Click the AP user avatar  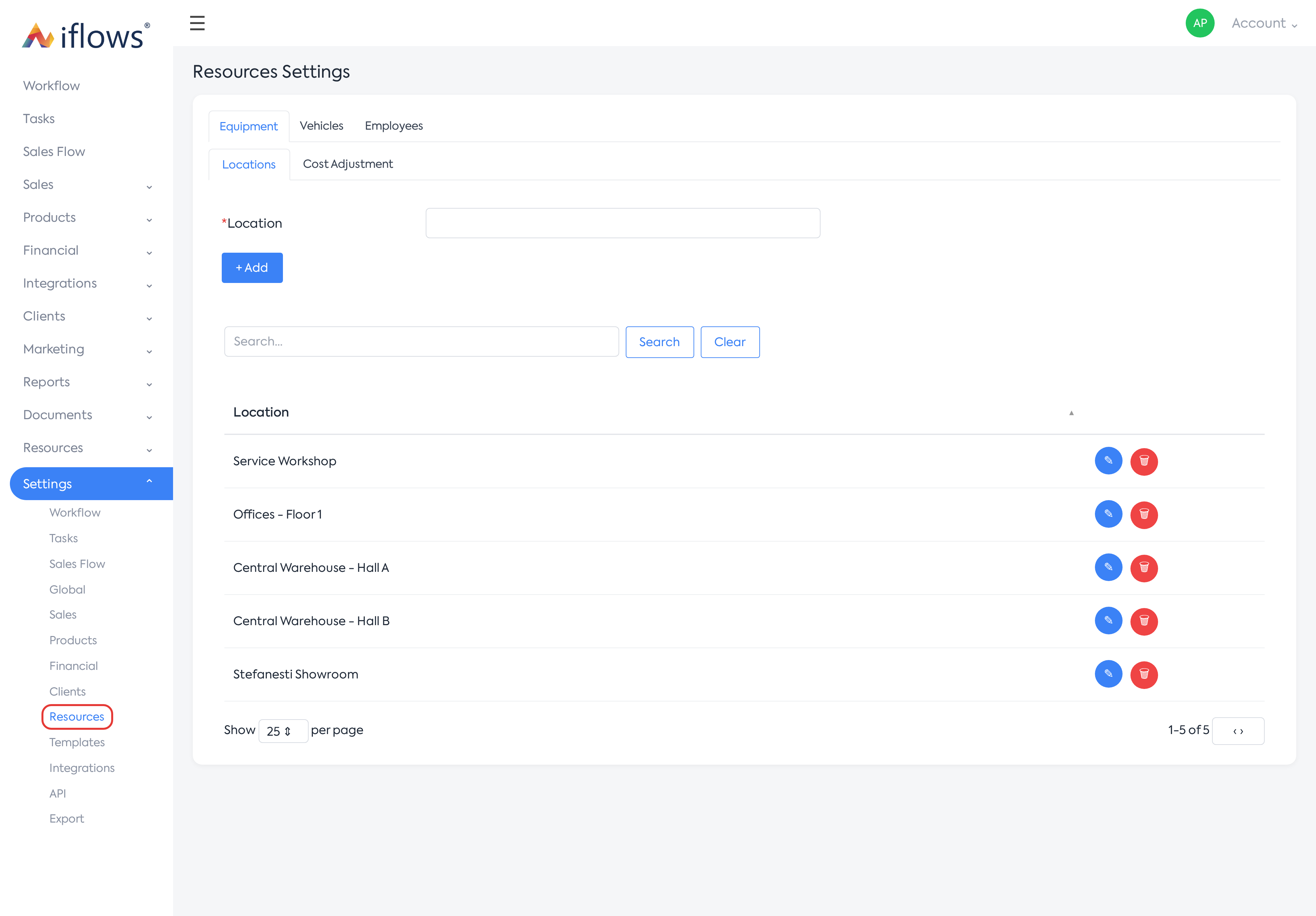(1200, 23)
